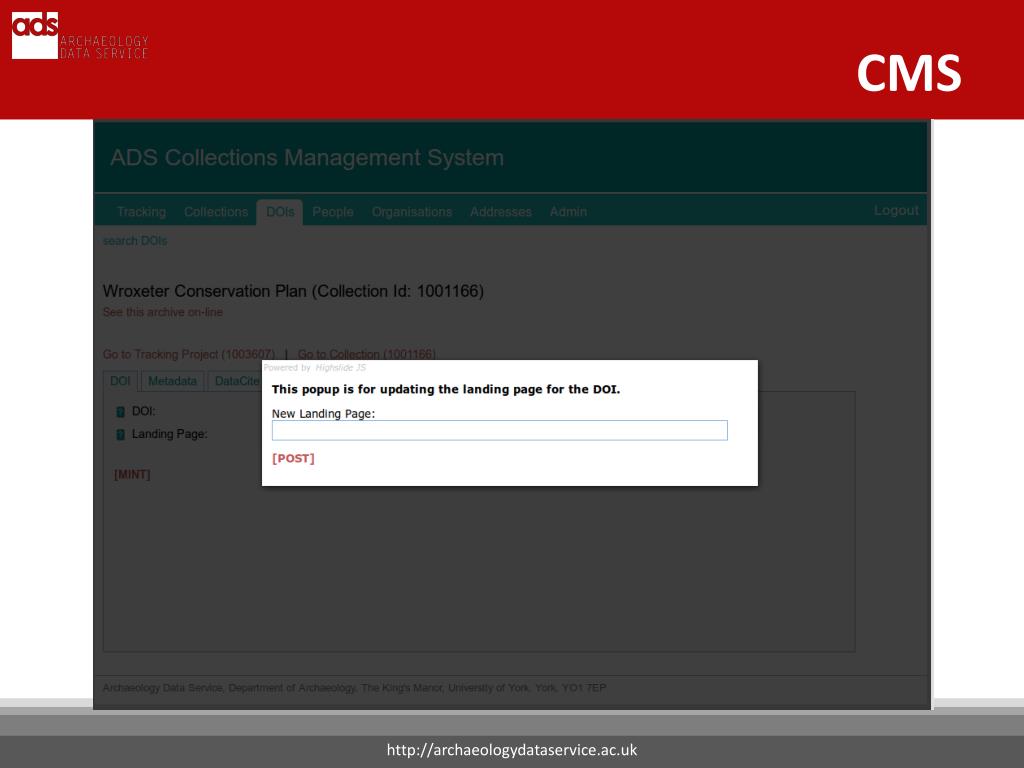The image size is (1024, 768).
Task: Follow the search DOIs link
Action: point(135,241)
